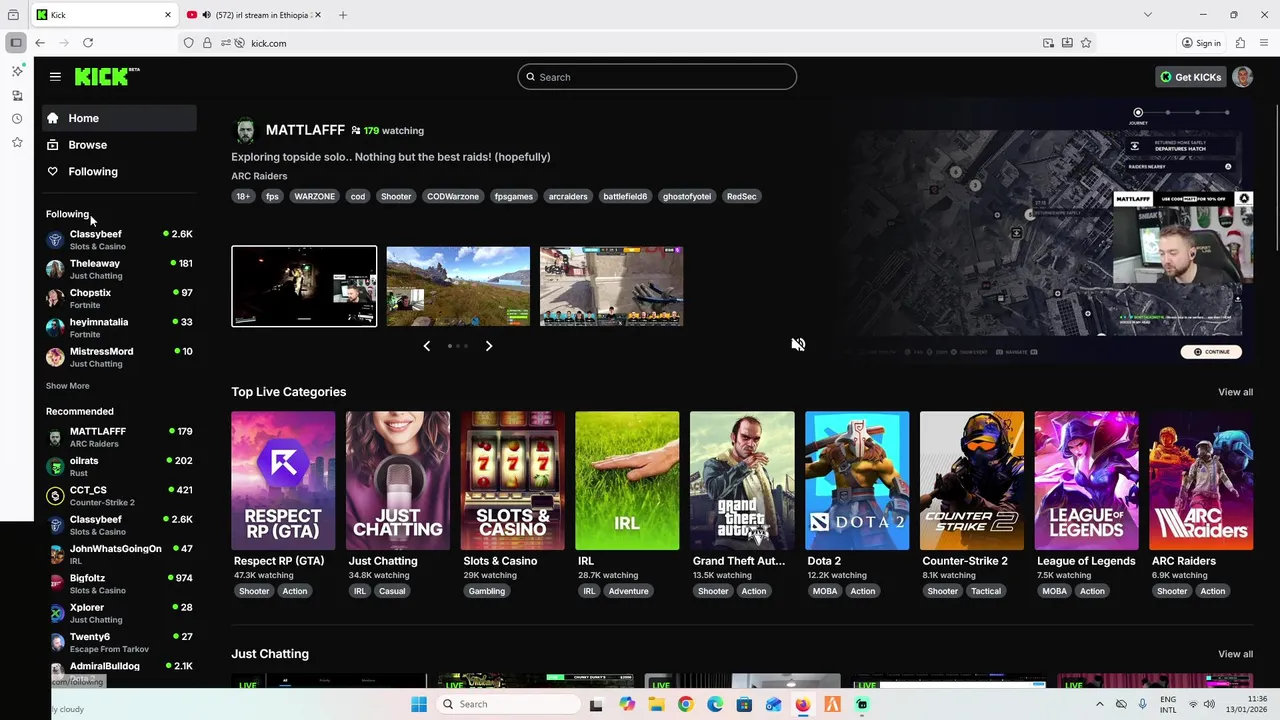Open File Explorer from the taskbar
The image size is (1280, 720).
(x=656, y=704)
